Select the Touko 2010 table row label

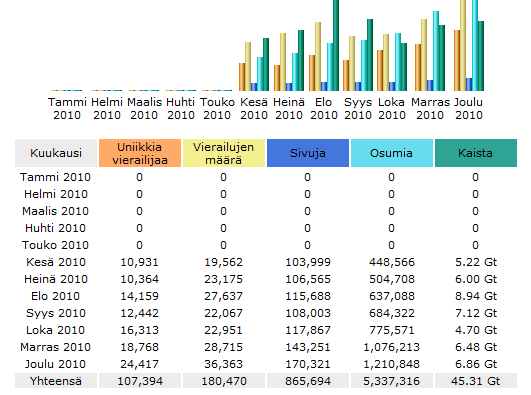(56, 245)
